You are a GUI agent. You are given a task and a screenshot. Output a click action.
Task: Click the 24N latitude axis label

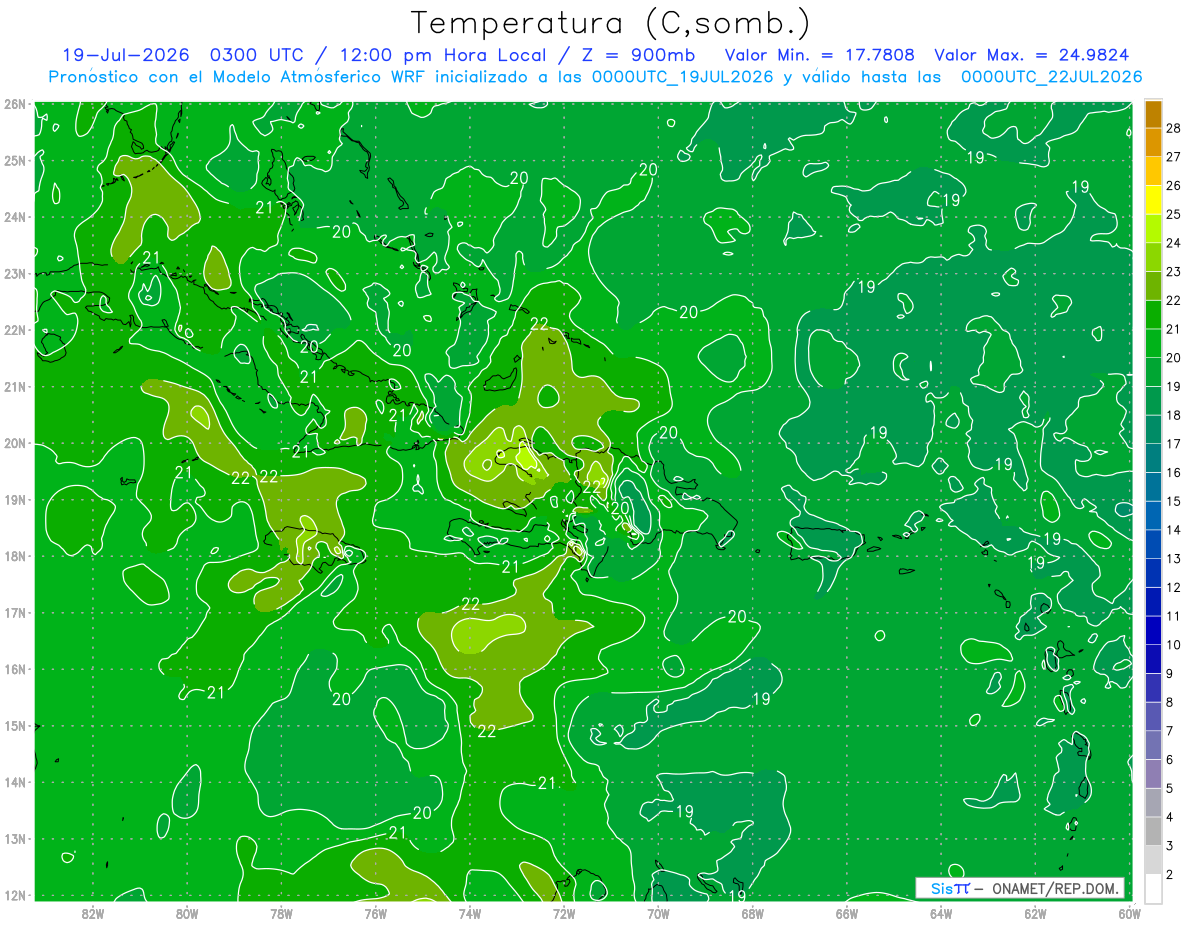click(x=15, y=217)
